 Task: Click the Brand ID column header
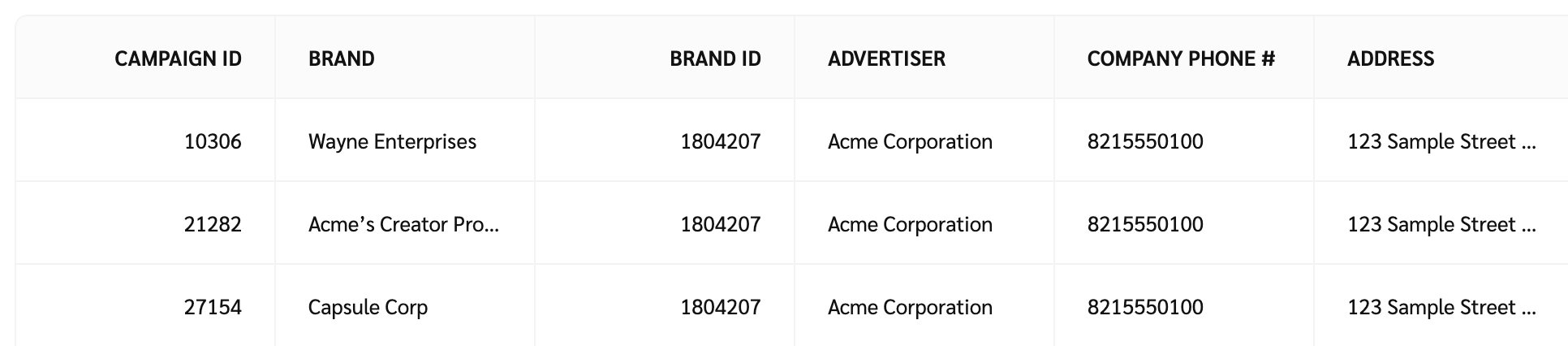(715, 58)
